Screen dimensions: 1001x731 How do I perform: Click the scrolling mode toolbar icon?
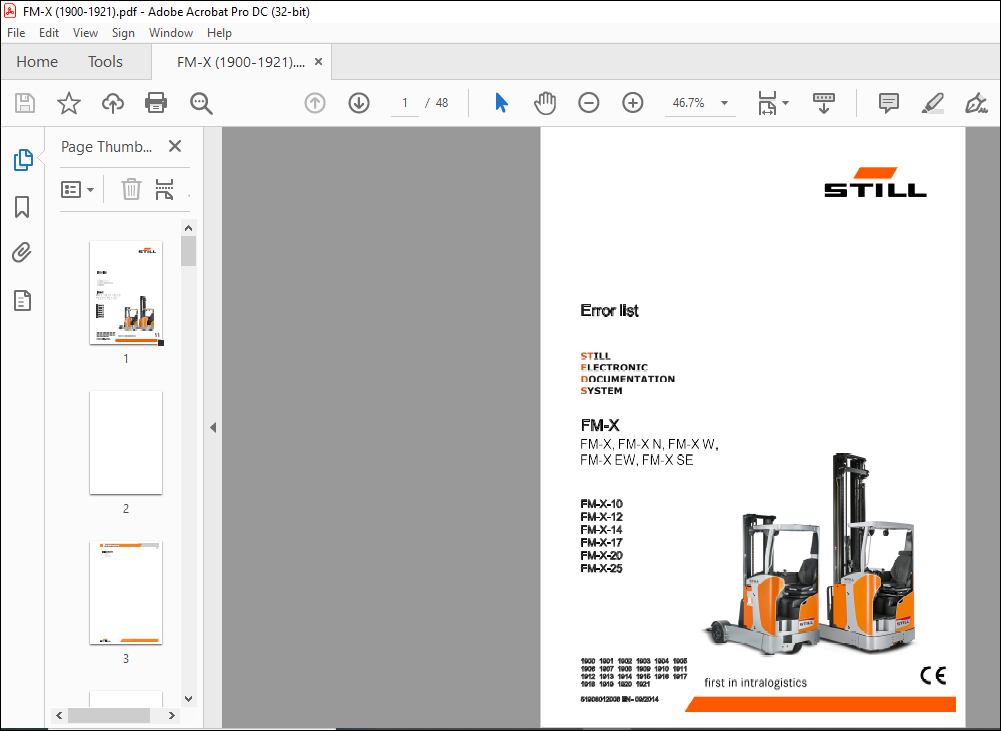tap(824, 103)
